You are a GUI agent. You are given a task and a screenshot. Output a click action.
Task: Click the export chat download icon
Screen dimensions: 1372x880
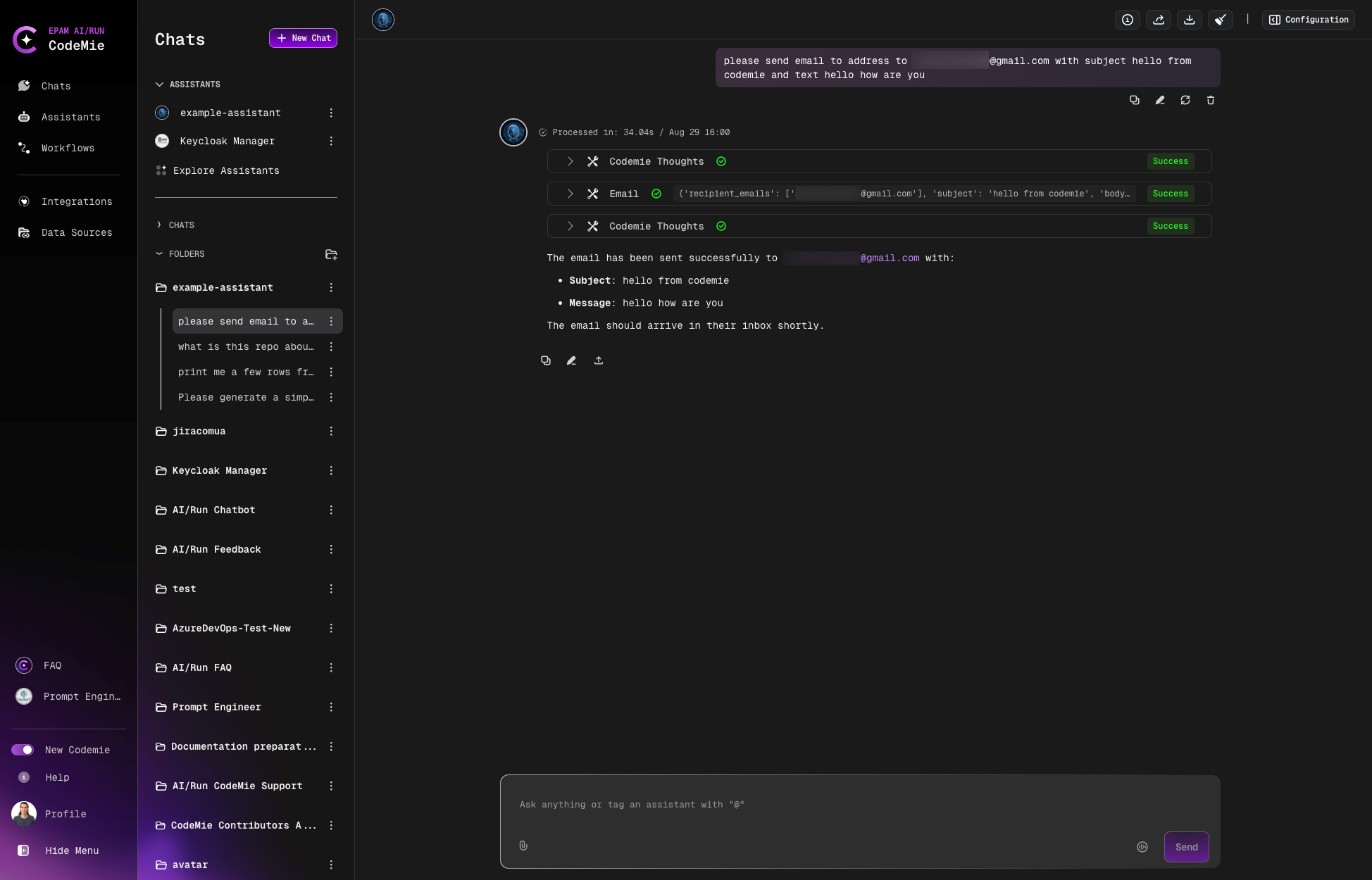[x=1190, y=20]
